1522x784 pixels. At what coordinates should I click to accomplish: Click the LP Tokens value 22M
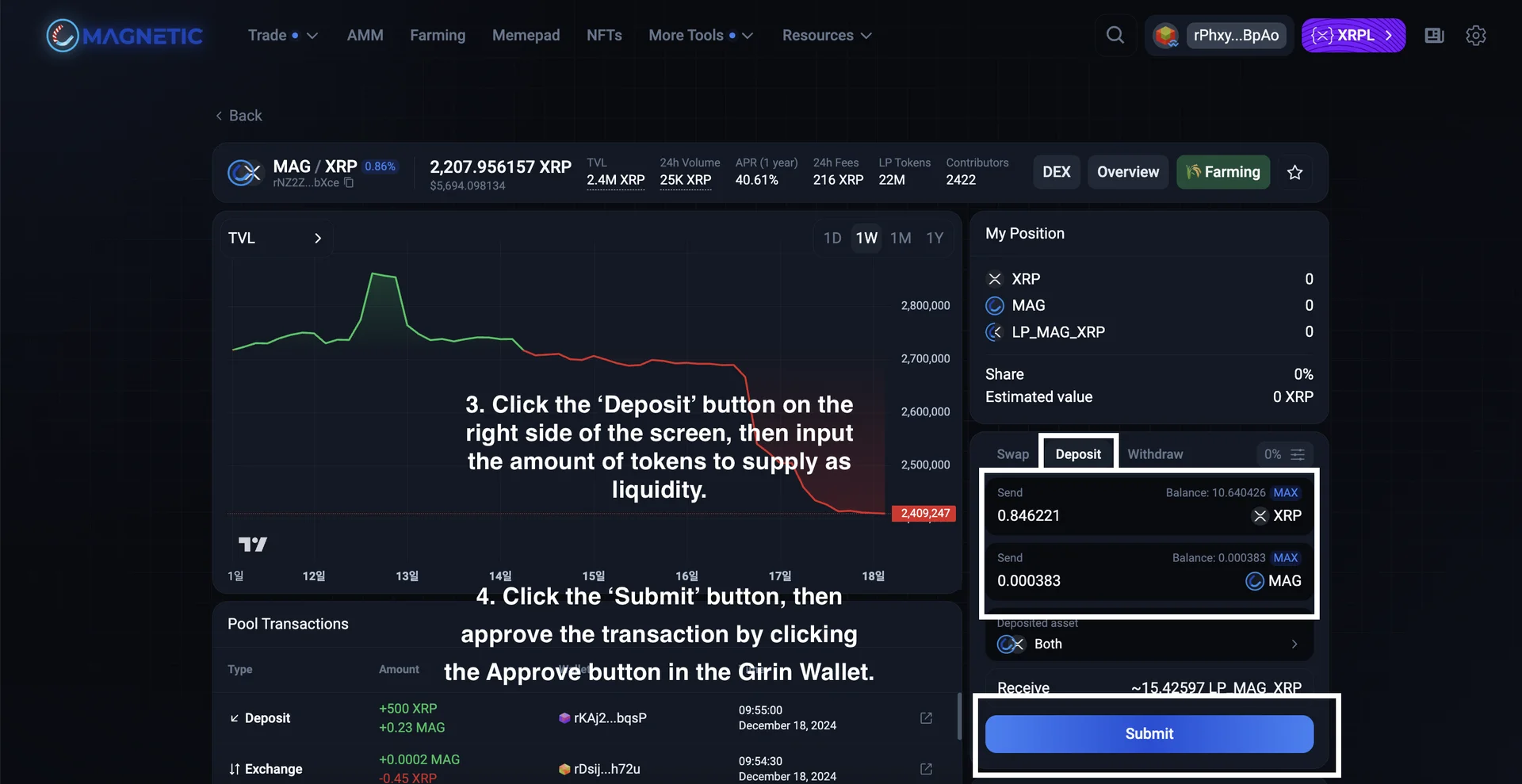click(x=891, y=180)
